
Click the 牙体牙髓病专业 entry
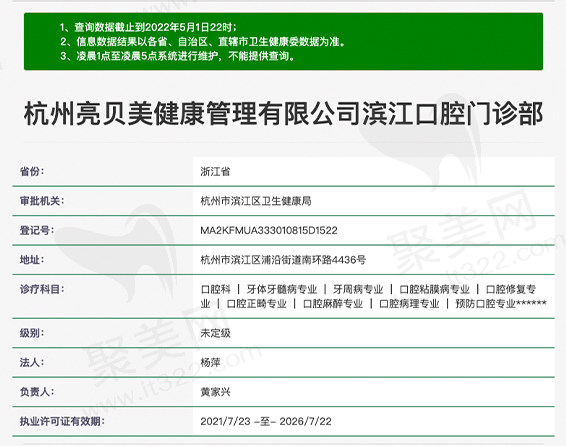click(x=282, y=289)
